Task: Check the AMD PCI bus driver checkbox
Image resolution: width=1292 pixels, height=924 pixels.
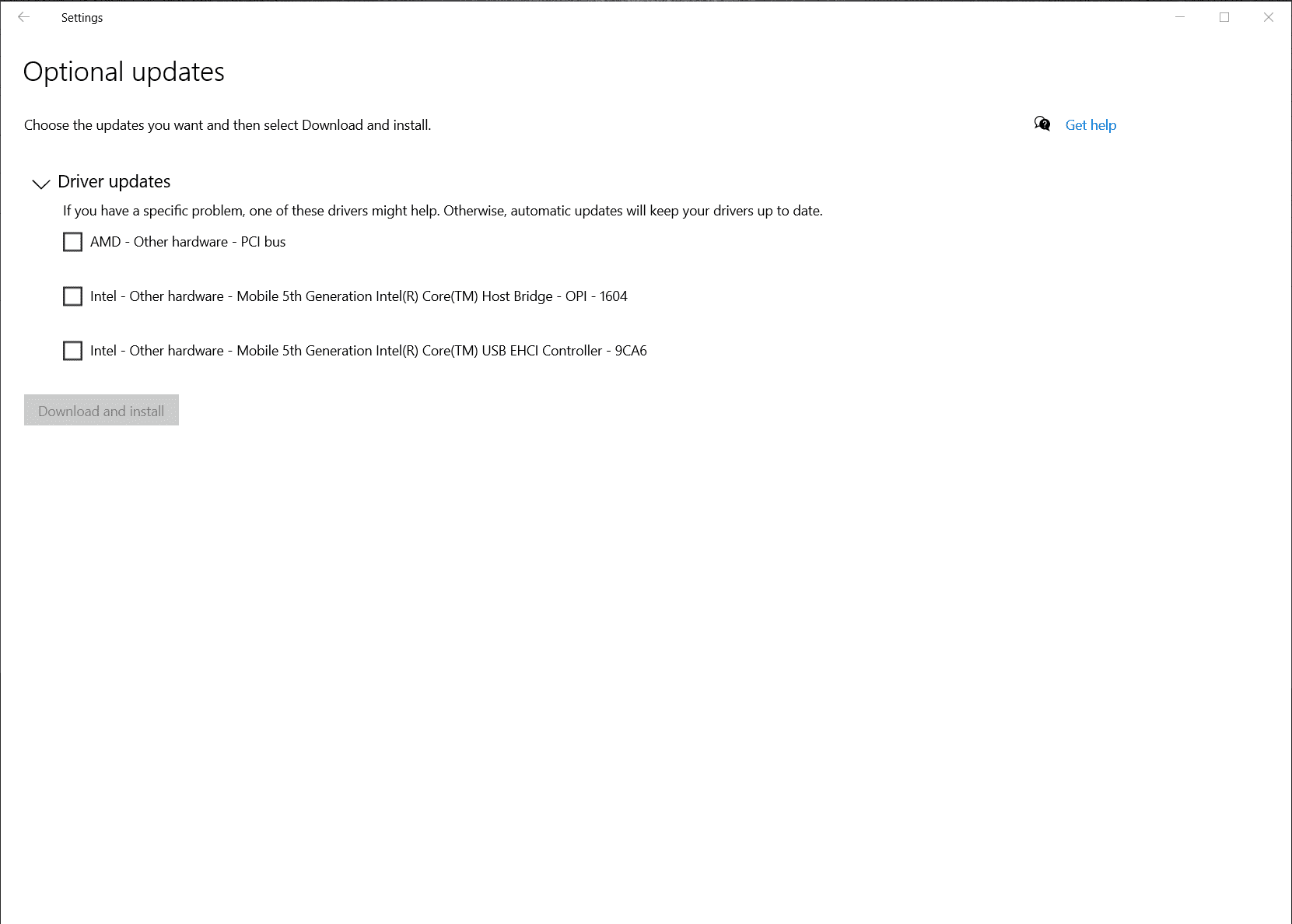Action: [72, 242]
